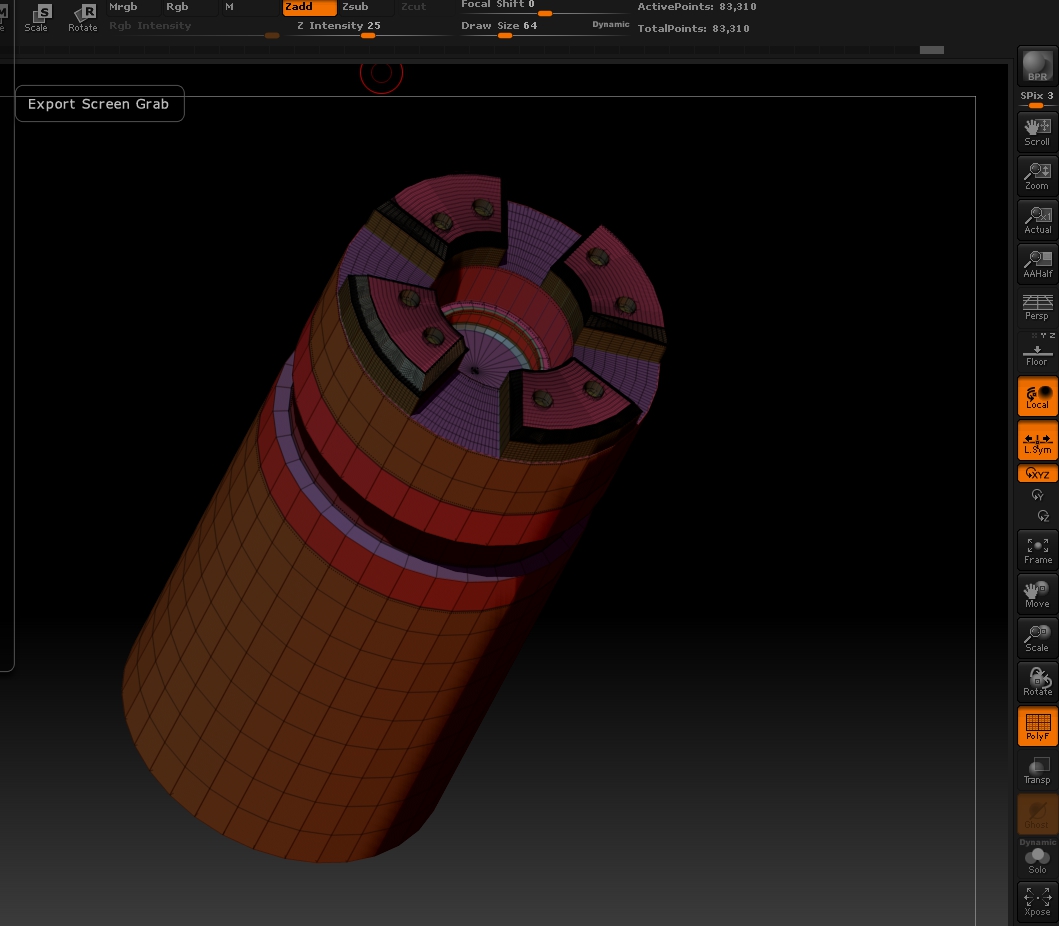Toggle Persp perspective distortion
The height and width of the screenshot is (926, 1059).
point(1037,307)
